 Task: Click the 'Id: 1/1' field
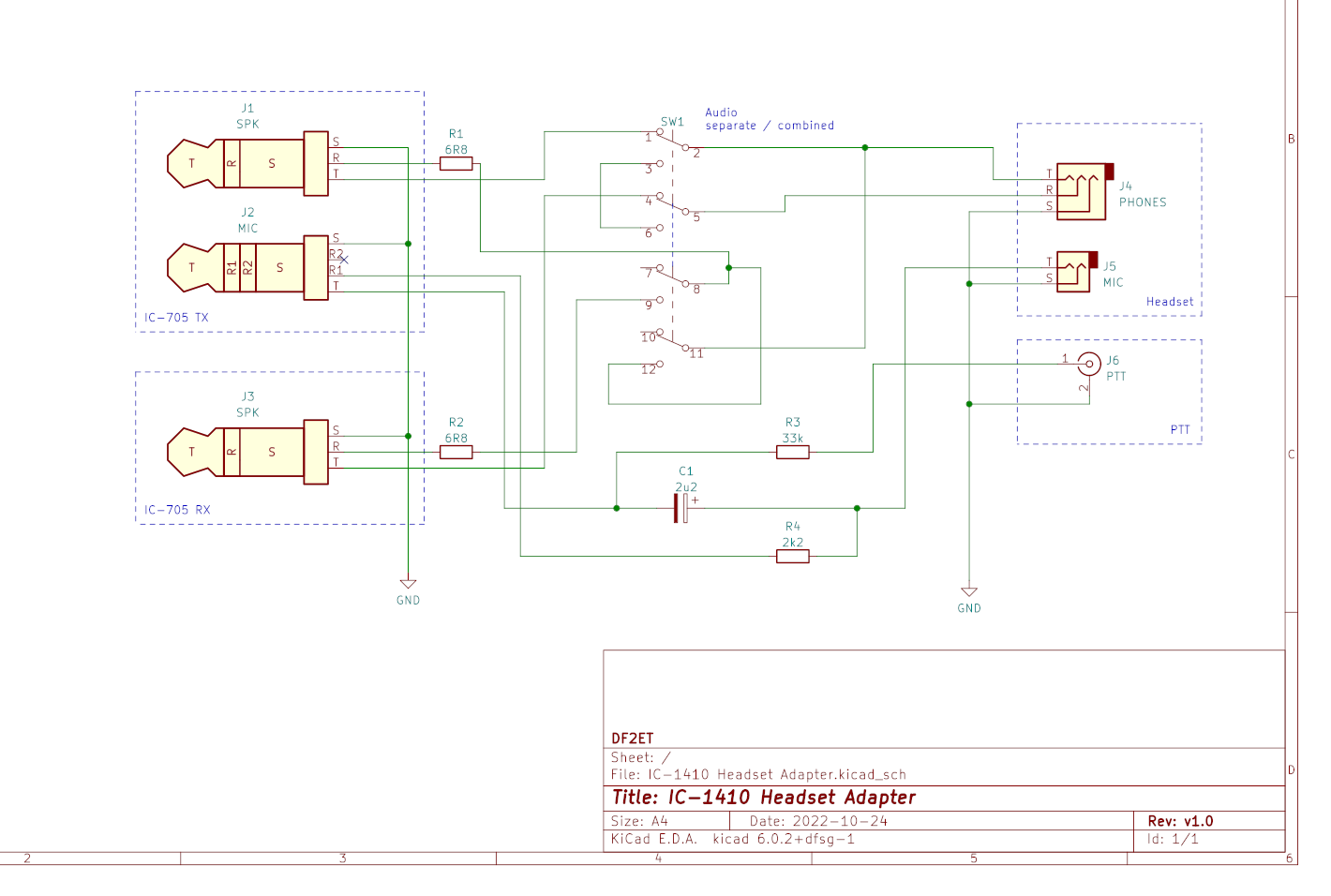coord(1173,839)
